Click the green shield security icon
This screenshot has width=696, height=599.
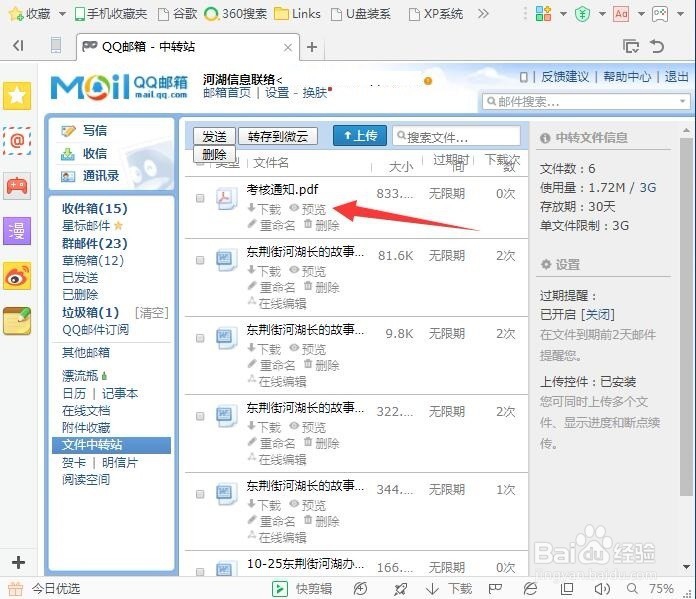click(x=582, y=14)
